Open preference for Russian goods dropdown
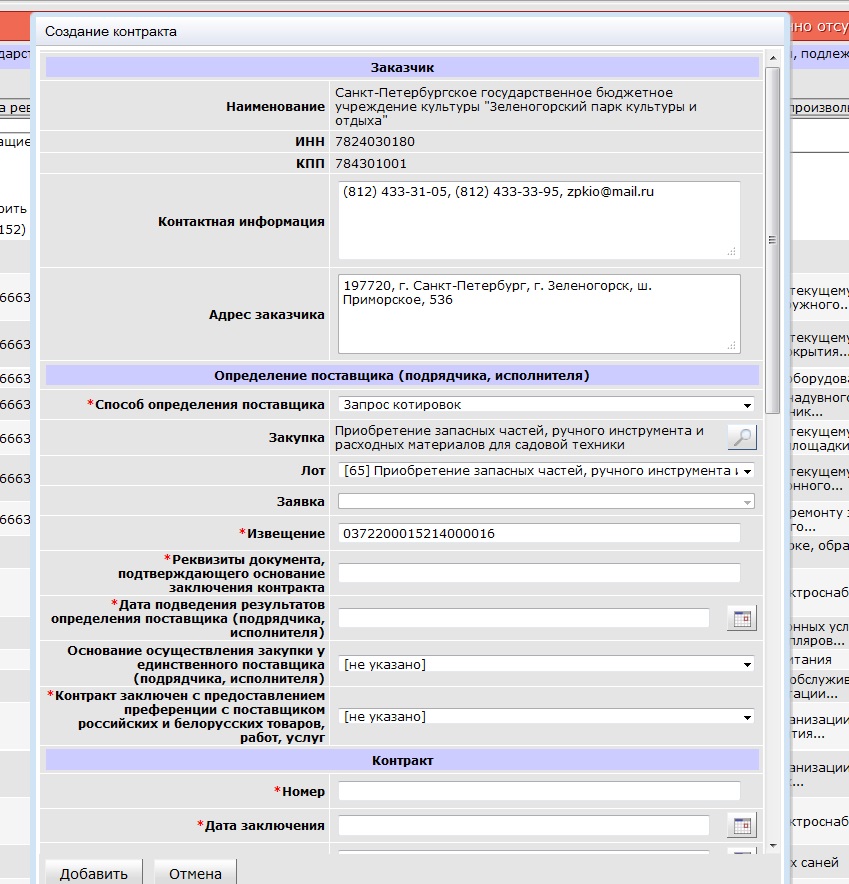The width and height of the screenshot is (849, 884). (x=546, y=717)
